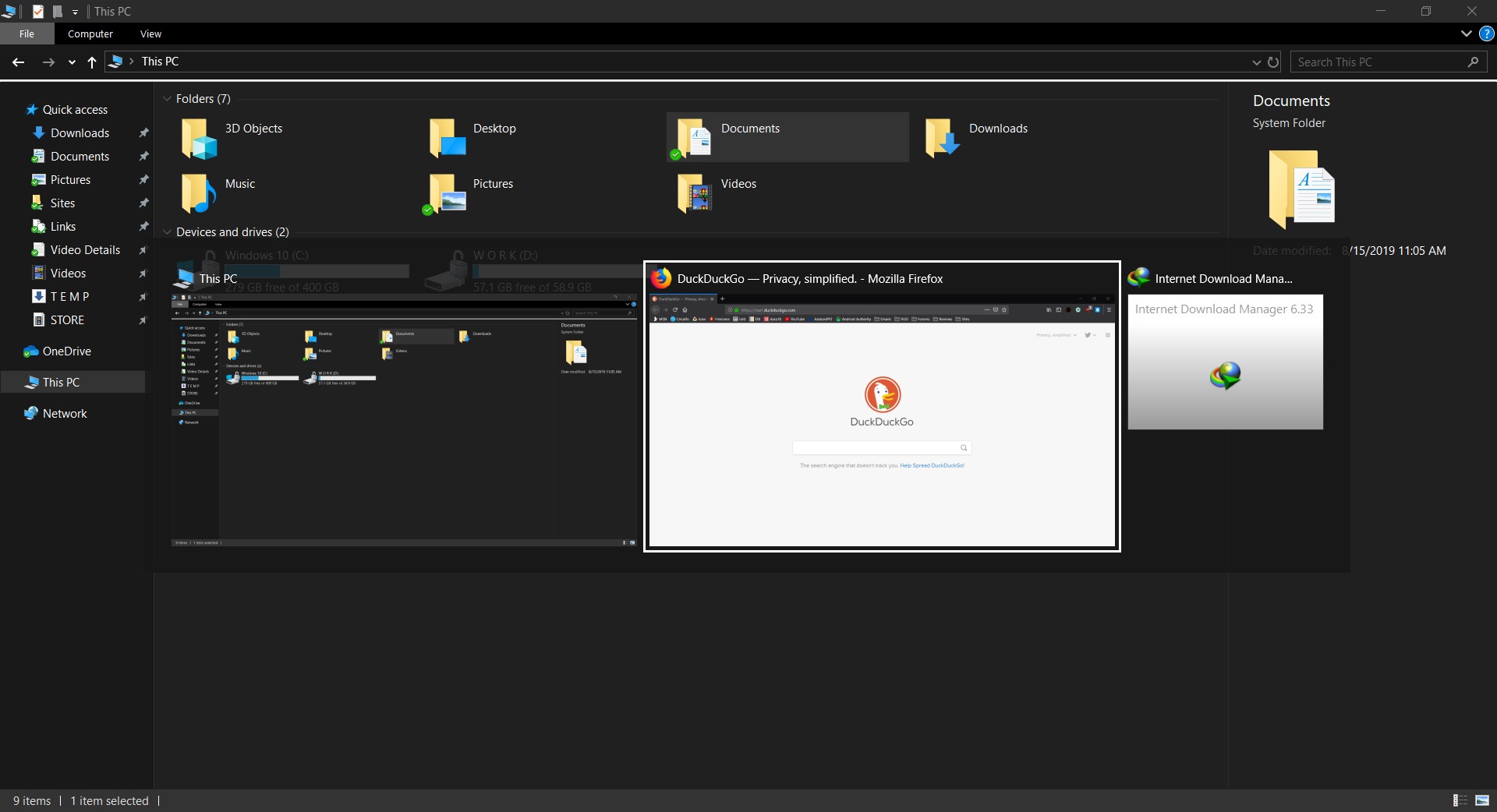Collapse the Devices and drives group
This screenshot has height=812, width=1497.
click(x=167, y=232)
